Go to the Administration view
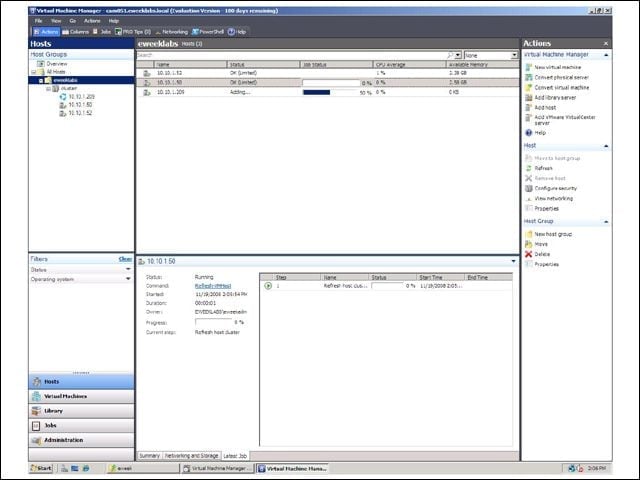 (81, 440)
